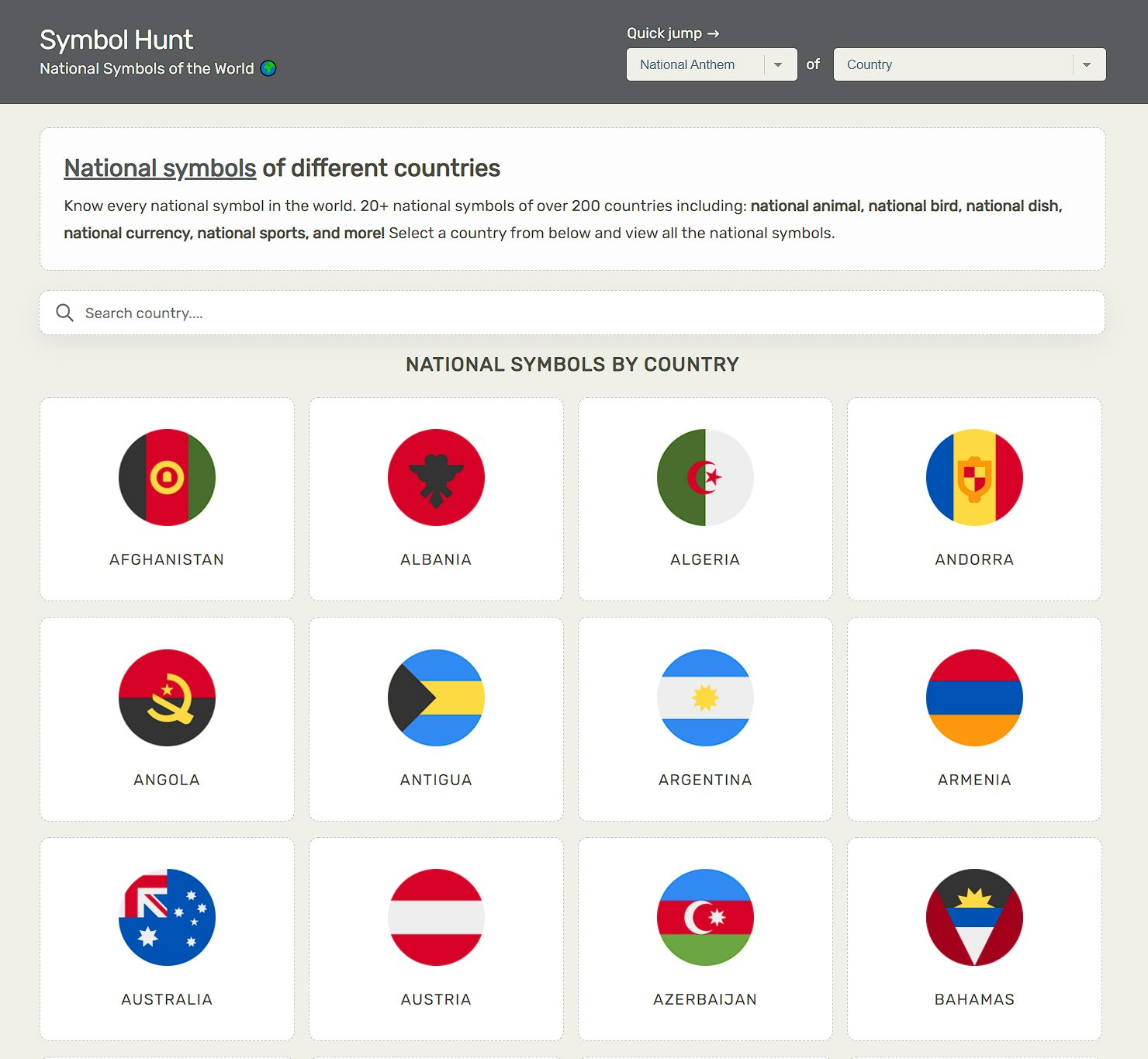The image size is (1148, 1059).
Task: Click the Albania eagle flag icon
Action: tap(435, 477)
